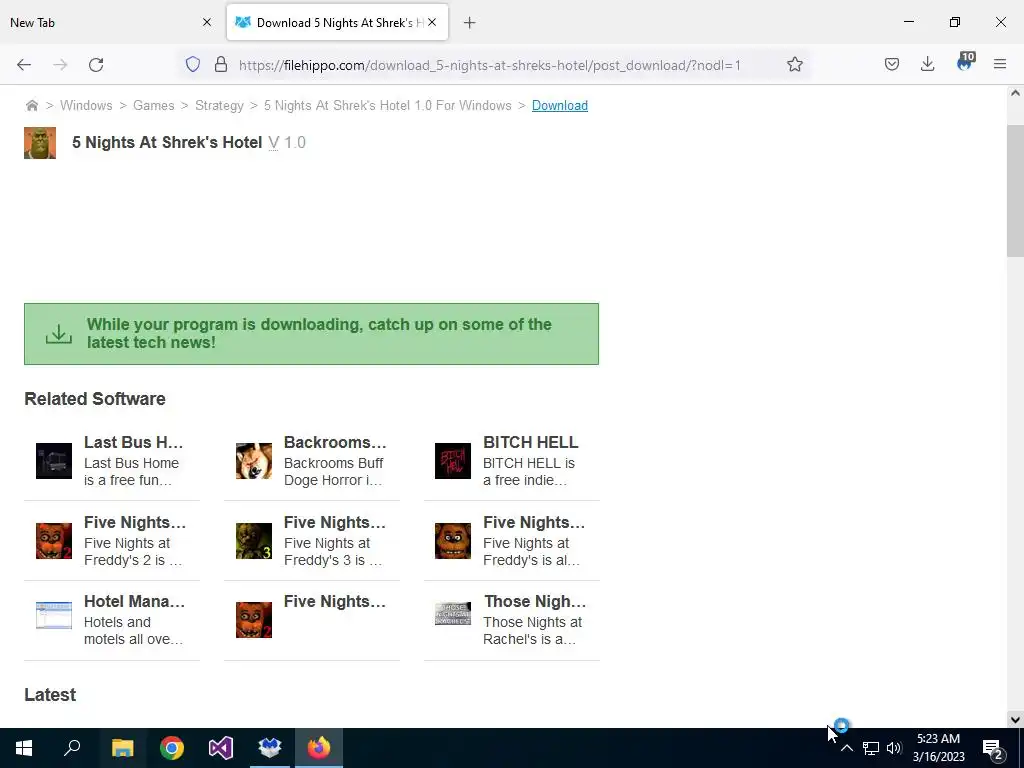1024x768 pixels.
Task: Open the Windows Start menu
Action: (24, 748)
